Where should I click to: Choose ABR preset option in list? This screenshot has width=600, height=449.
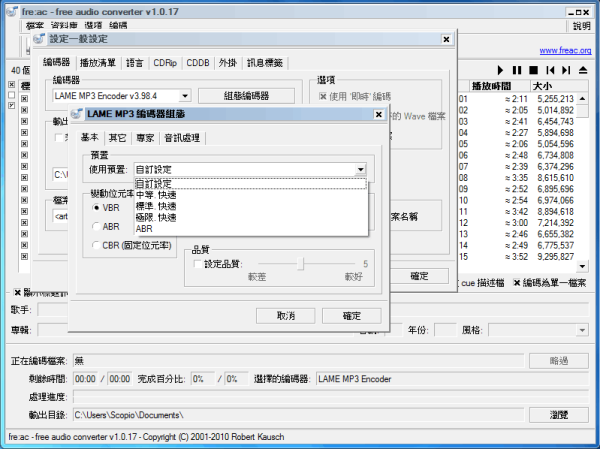[x=251, y=229]
